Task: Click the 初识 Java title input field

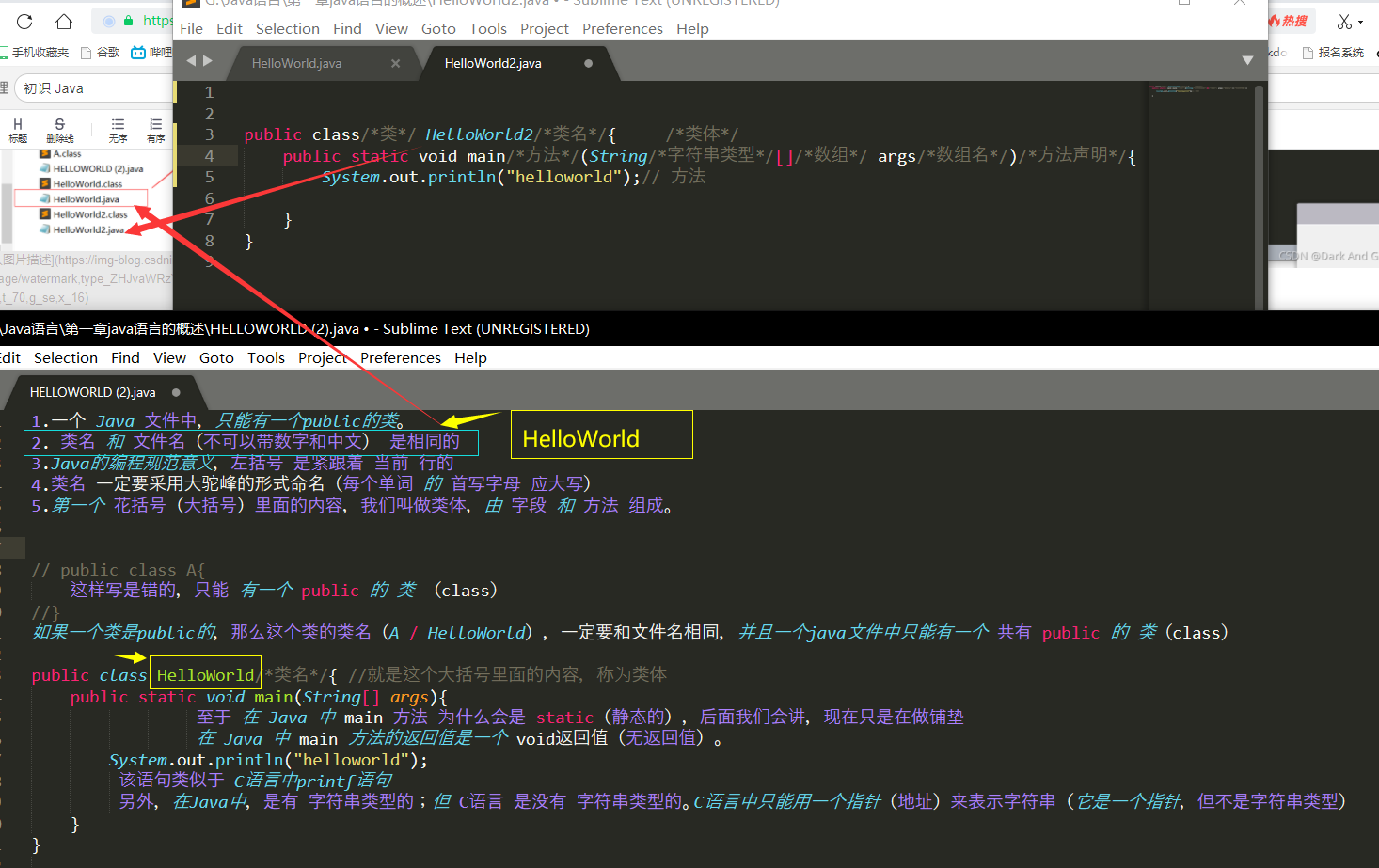Action: (x=94, y=88)
